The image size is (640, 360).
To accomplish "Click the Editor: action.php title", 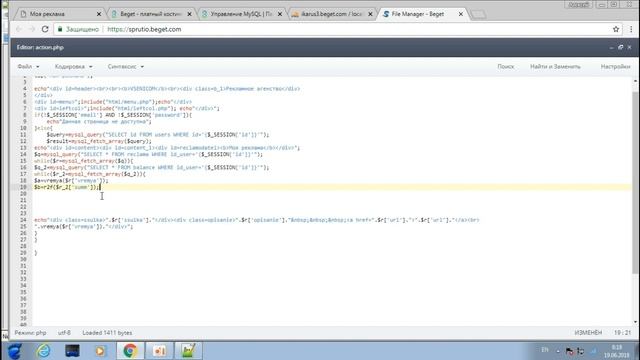I will point(40,47).
